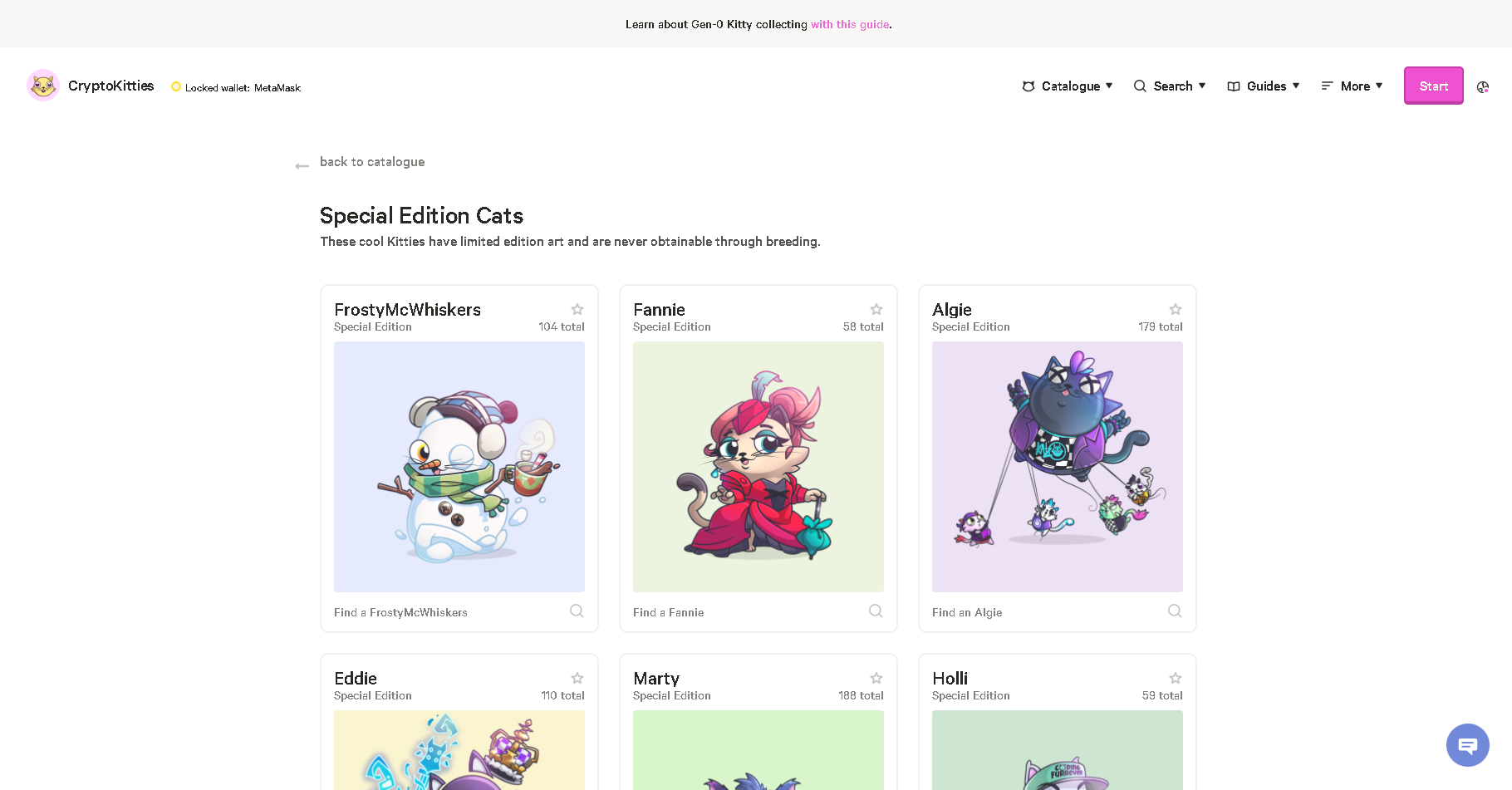Star the Eddie special edition card

(x=577, y=678)
